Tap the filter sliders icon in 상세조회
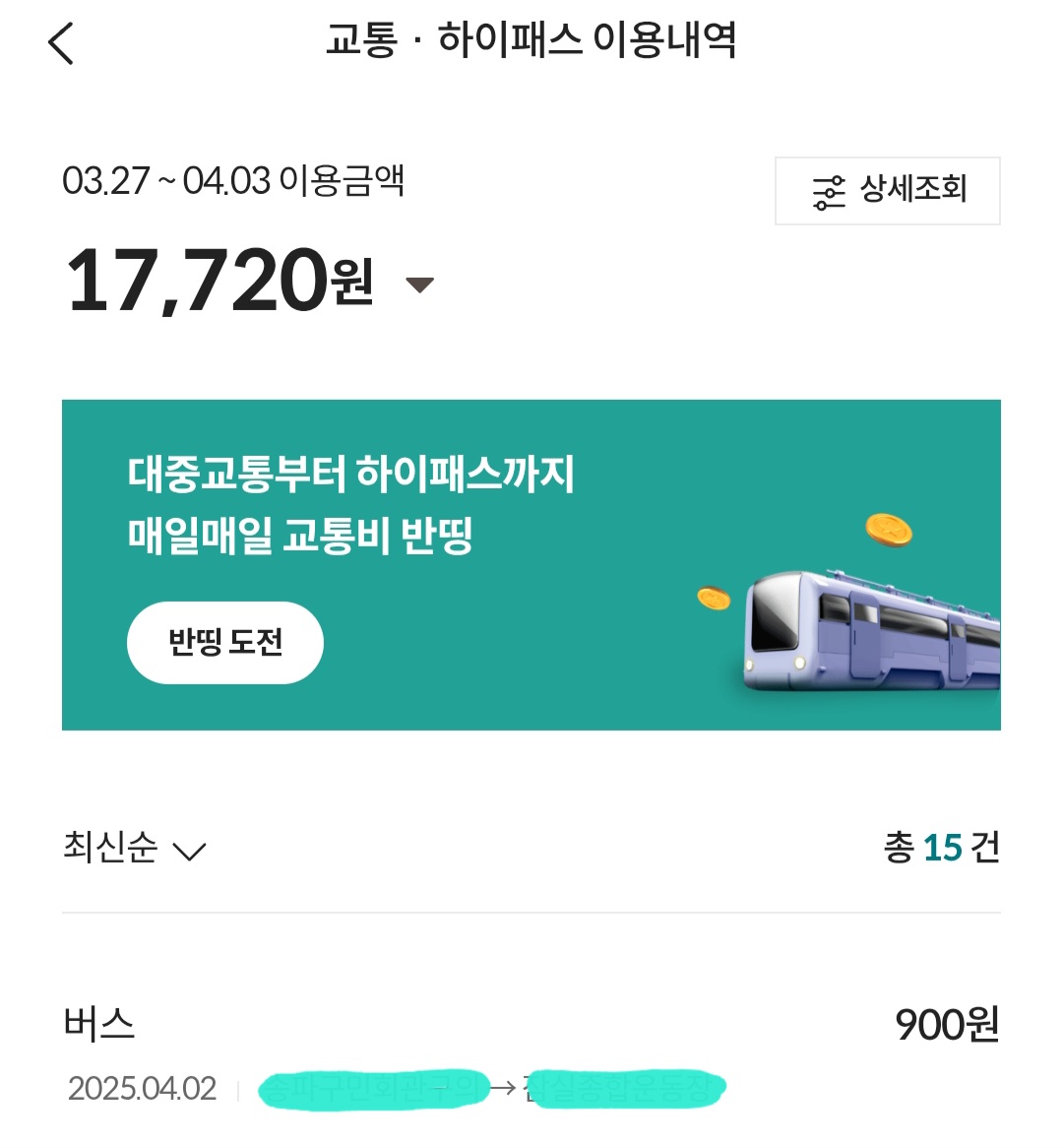The height and width of the screenshot is (1148, 1063). [829, 192]
